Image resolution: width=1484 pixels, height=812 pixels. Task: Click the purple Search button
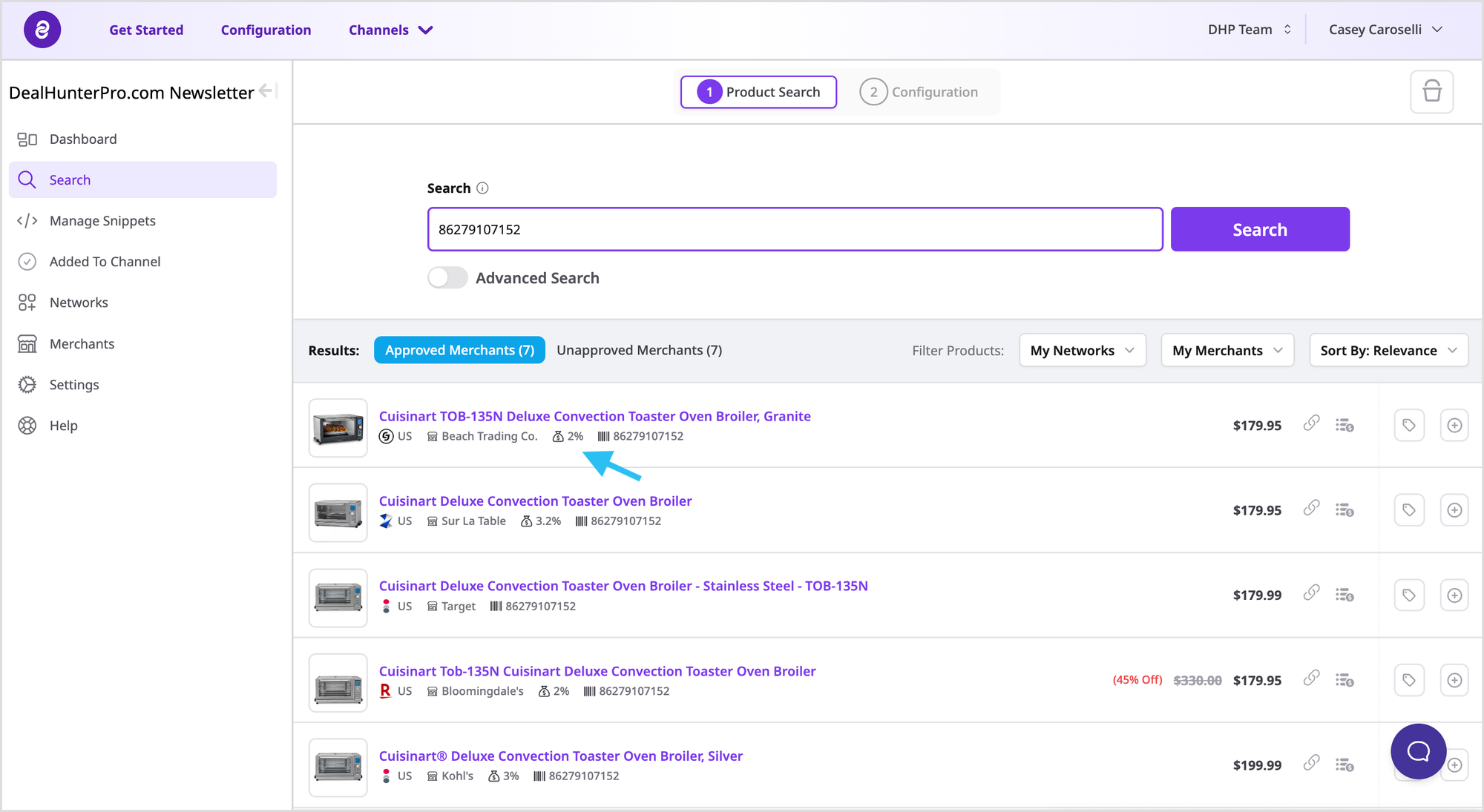(1259, 230)
